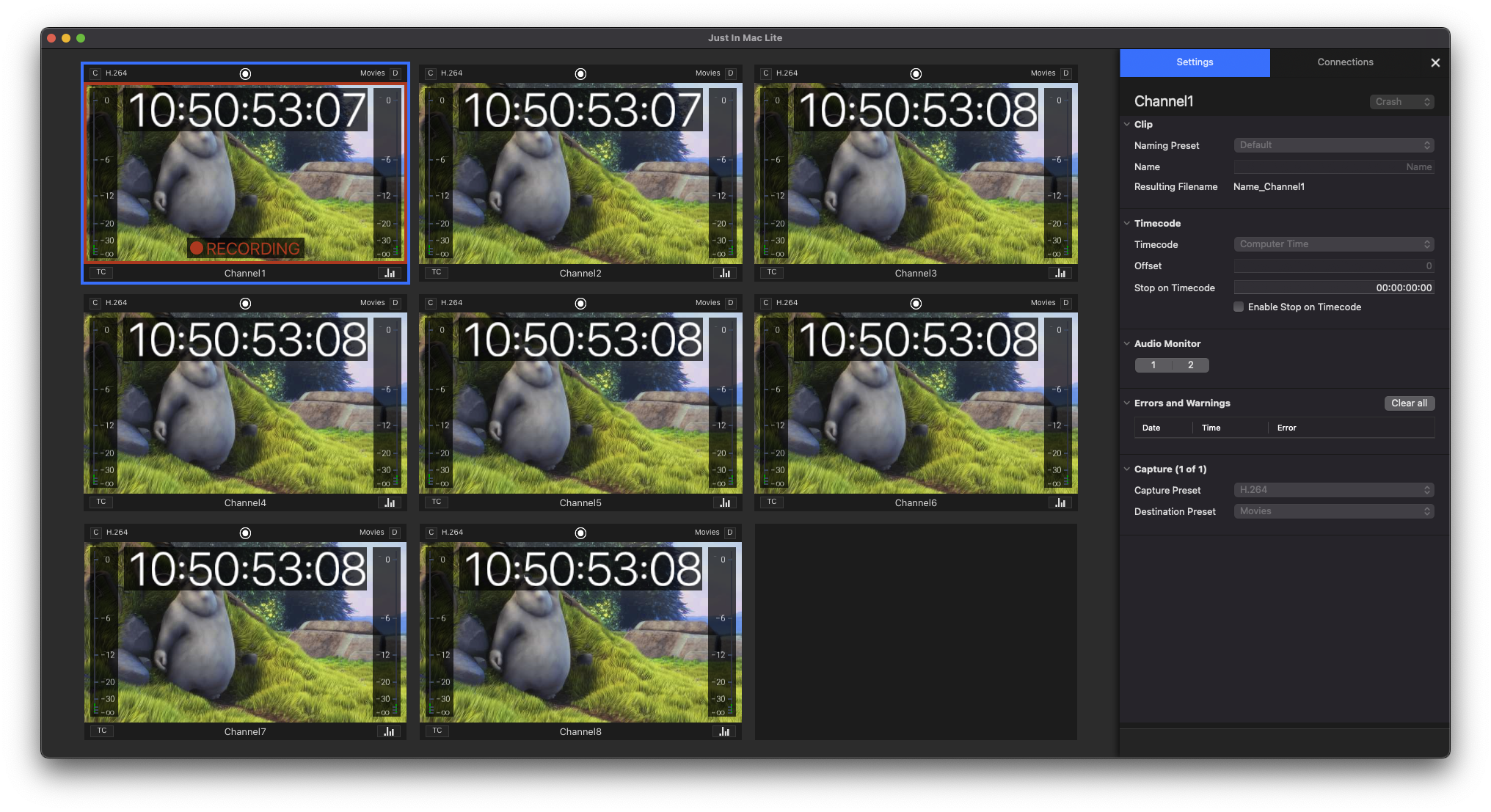1491x812 pixels.
Task: Collapse the Timecode section
Action: (1127, 224)
